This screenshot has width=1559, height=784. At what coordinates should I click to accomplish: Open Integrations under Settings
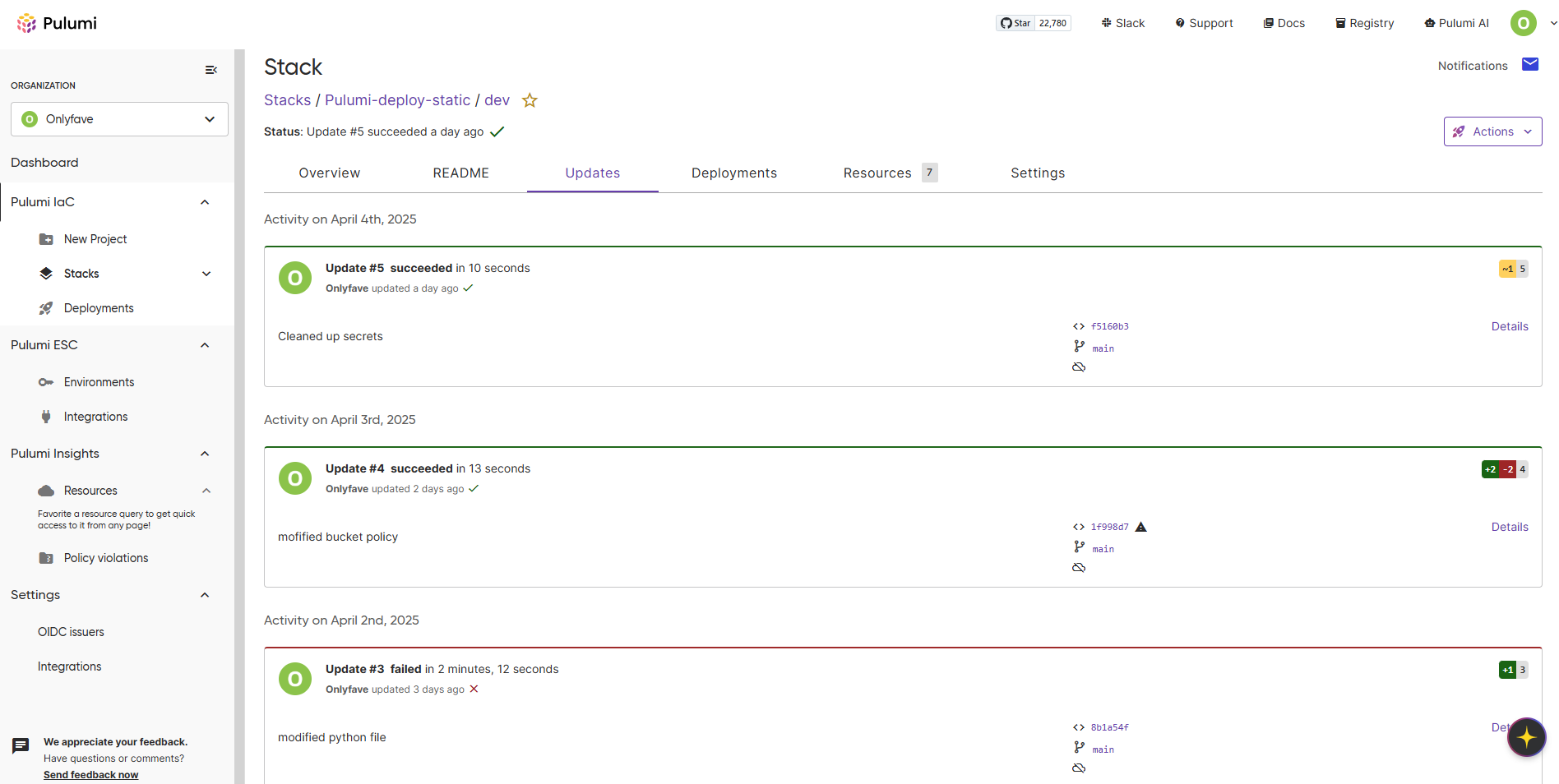pyautogui.click(x=70, y=666)
